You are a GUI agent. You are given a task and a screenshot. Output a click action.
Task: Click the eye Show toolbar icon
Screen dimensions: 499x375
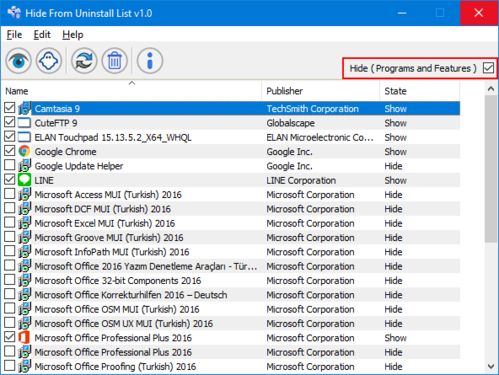point(18,61)
